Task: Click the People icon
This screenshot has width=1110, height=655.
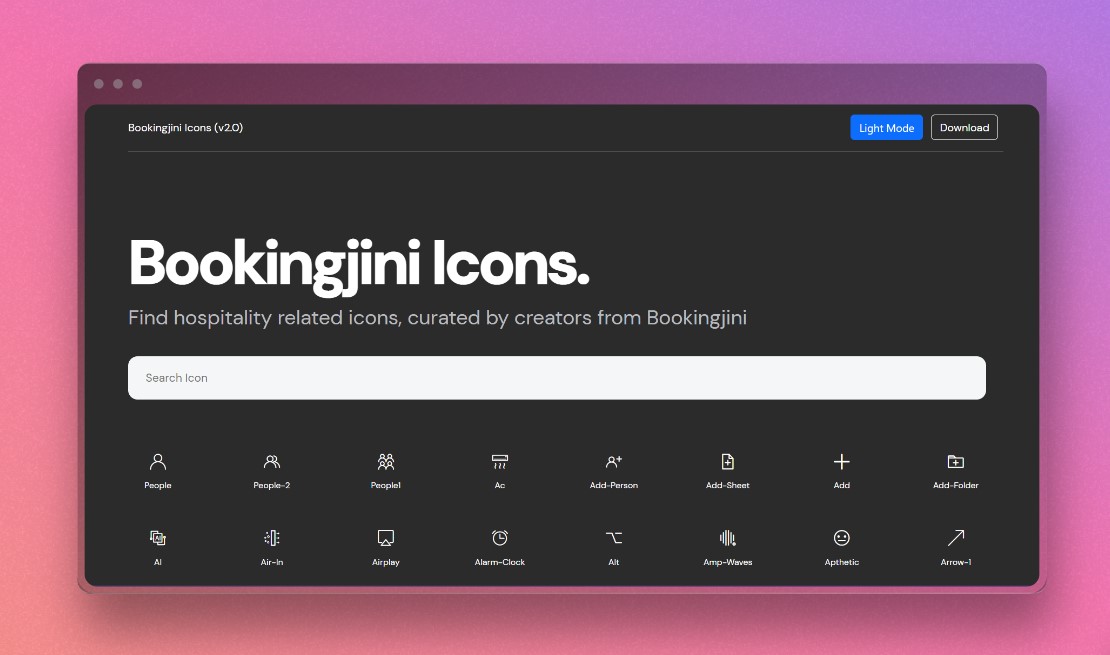Action: (158, 462)
